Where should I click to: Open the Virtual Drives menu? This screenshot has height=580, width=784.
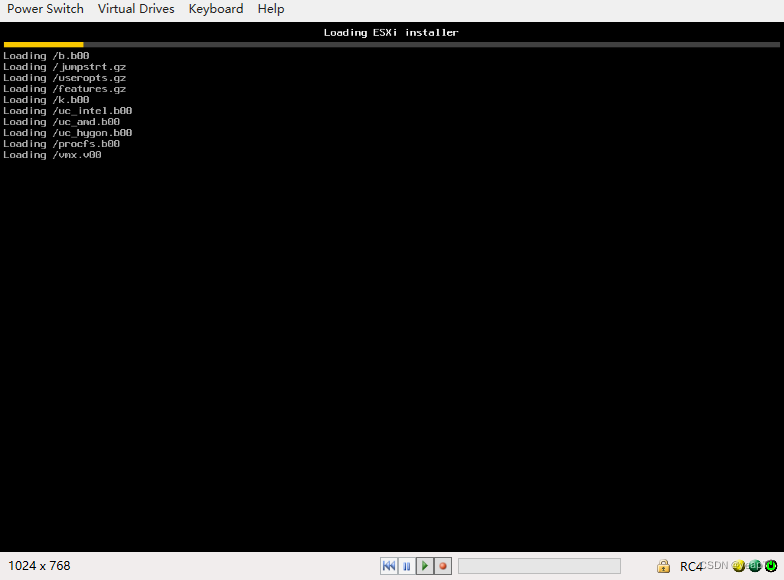(x=136, y=9)
